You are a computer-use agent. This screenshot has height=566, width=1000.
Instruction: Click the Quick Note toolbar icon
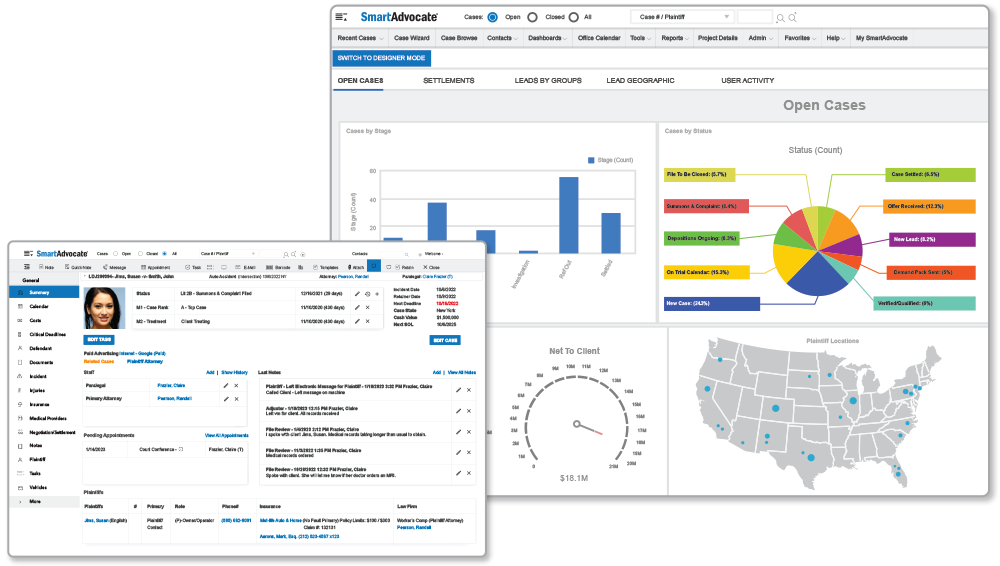[x=66, y=267]
